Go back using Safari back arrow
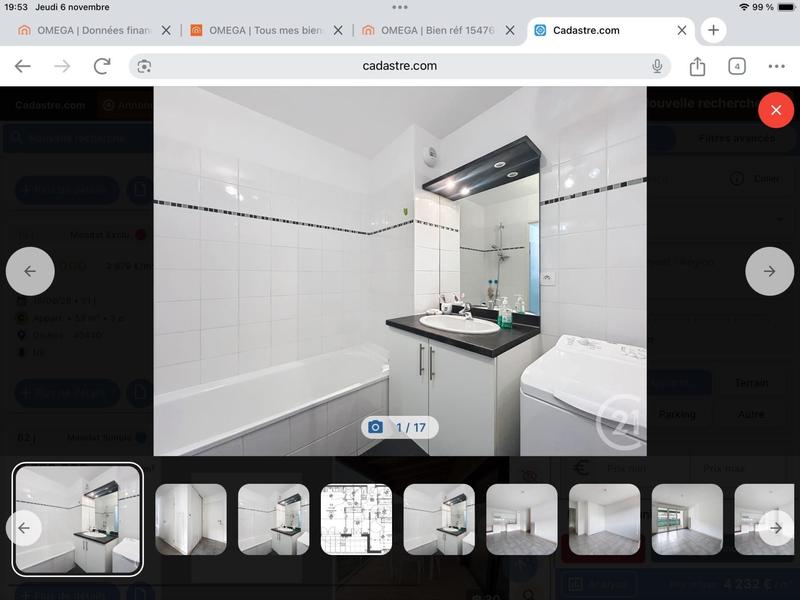This screenshot has width=800, height=600. click(23, 66)
